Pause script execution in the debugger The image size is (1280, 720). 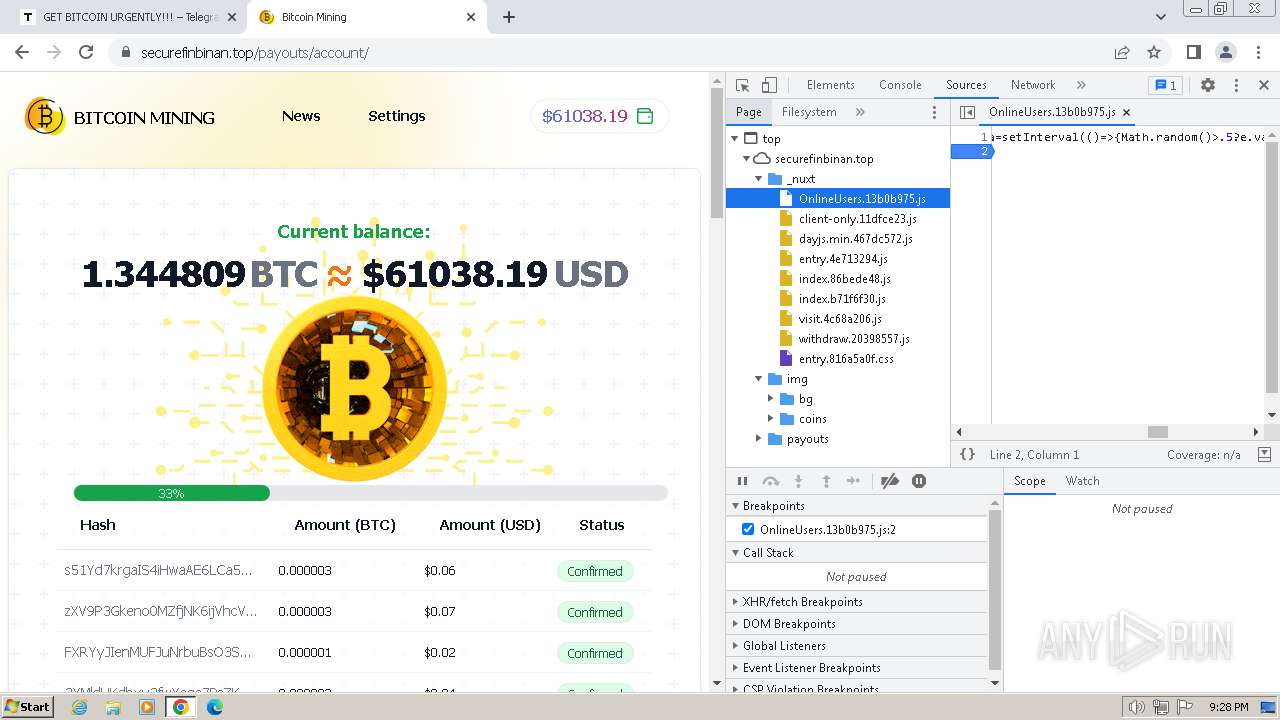[742, 481]
